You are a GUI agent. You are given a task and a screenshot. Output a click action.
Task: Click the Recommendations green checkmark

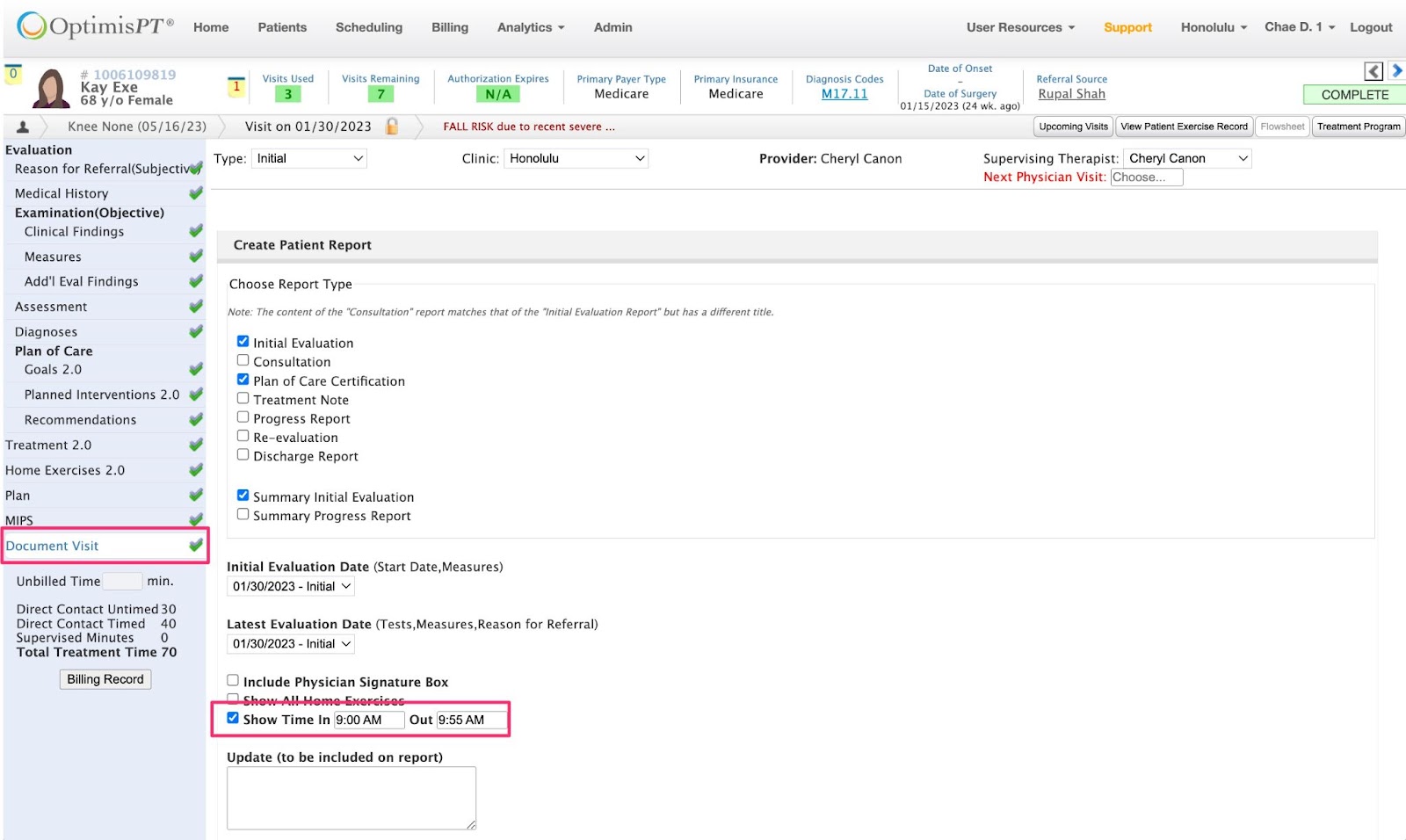pyautogui.click(x=196, y=420)
